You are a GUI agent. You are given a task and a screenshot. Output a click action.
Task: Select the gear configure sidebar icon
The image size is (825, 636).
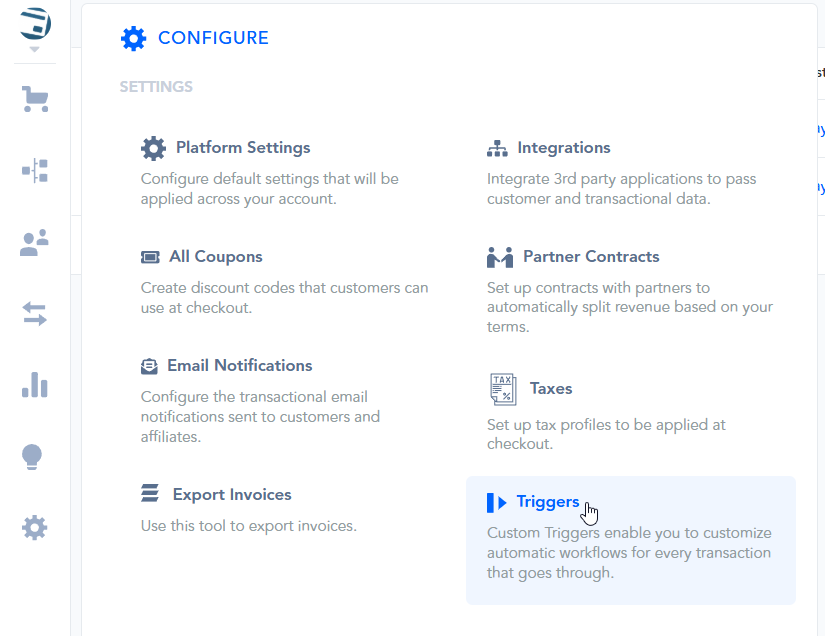35,527
